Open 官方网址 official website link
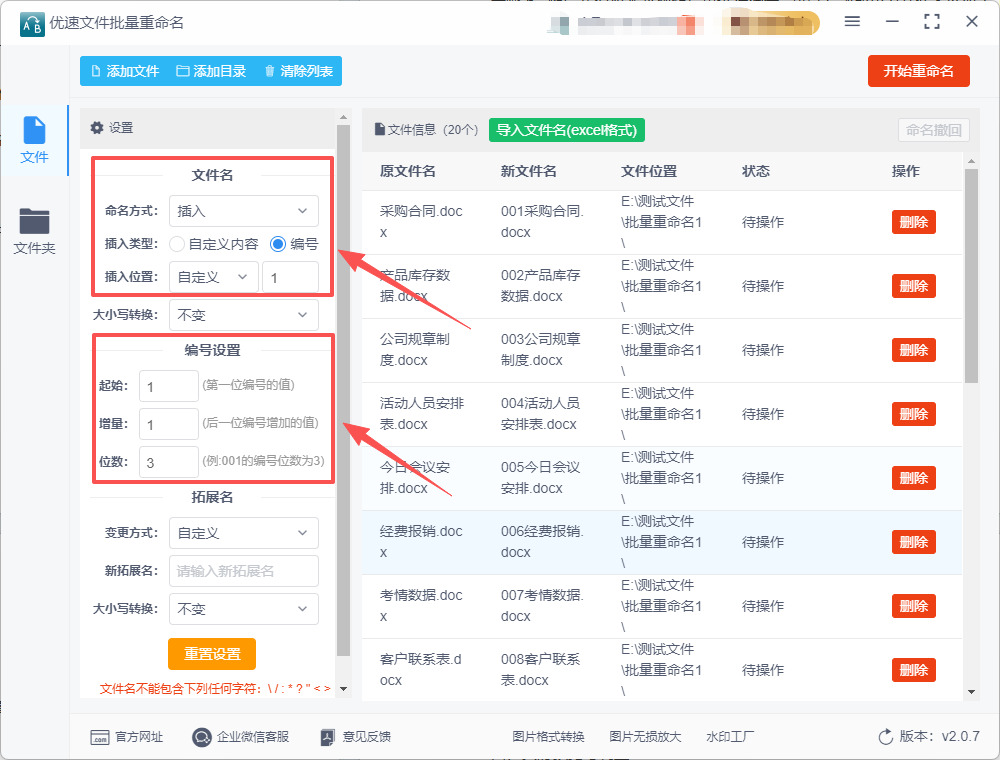The width and height of the screenshot is (1000, 760). (x=127, y=737)
